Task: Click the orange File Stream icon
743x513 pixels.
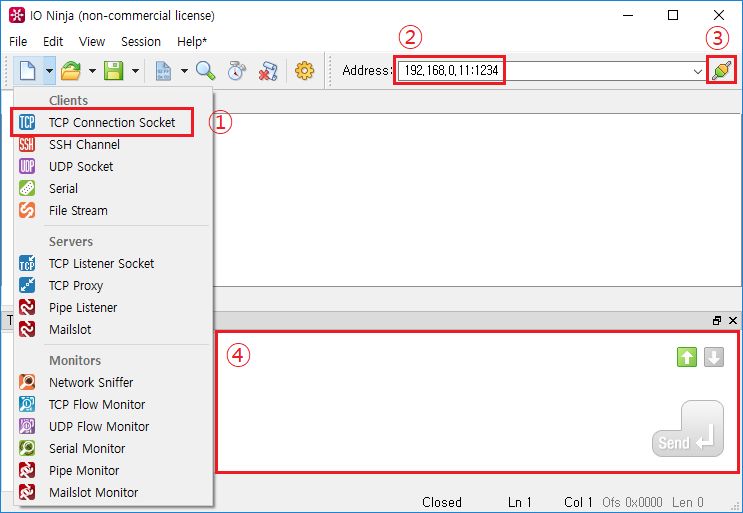Action: [x=27, y=210]
